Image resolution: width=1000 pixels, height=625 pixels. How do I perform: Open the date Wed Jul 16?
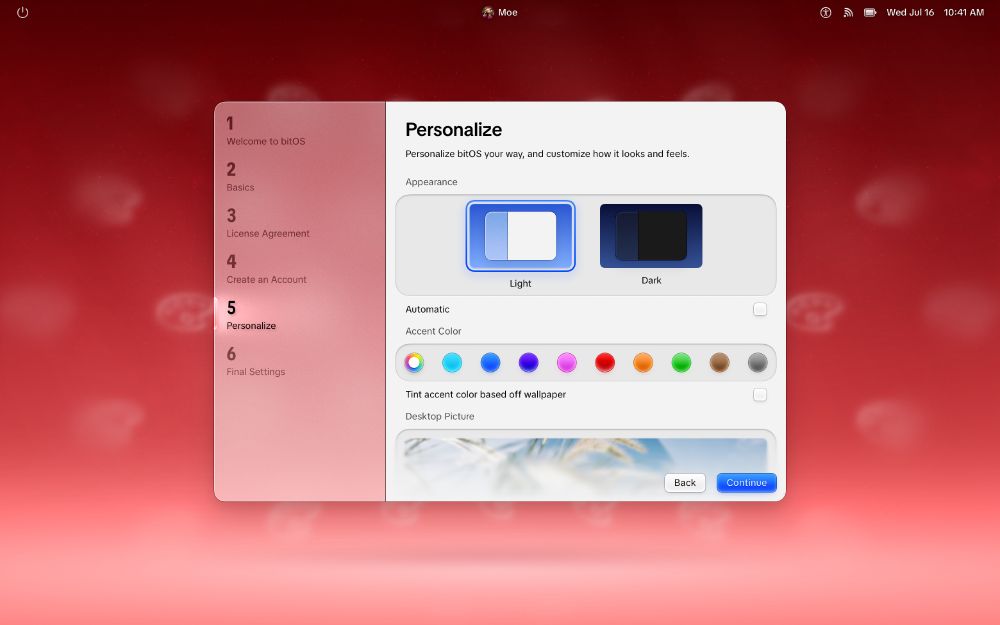[x=910, y=12]
